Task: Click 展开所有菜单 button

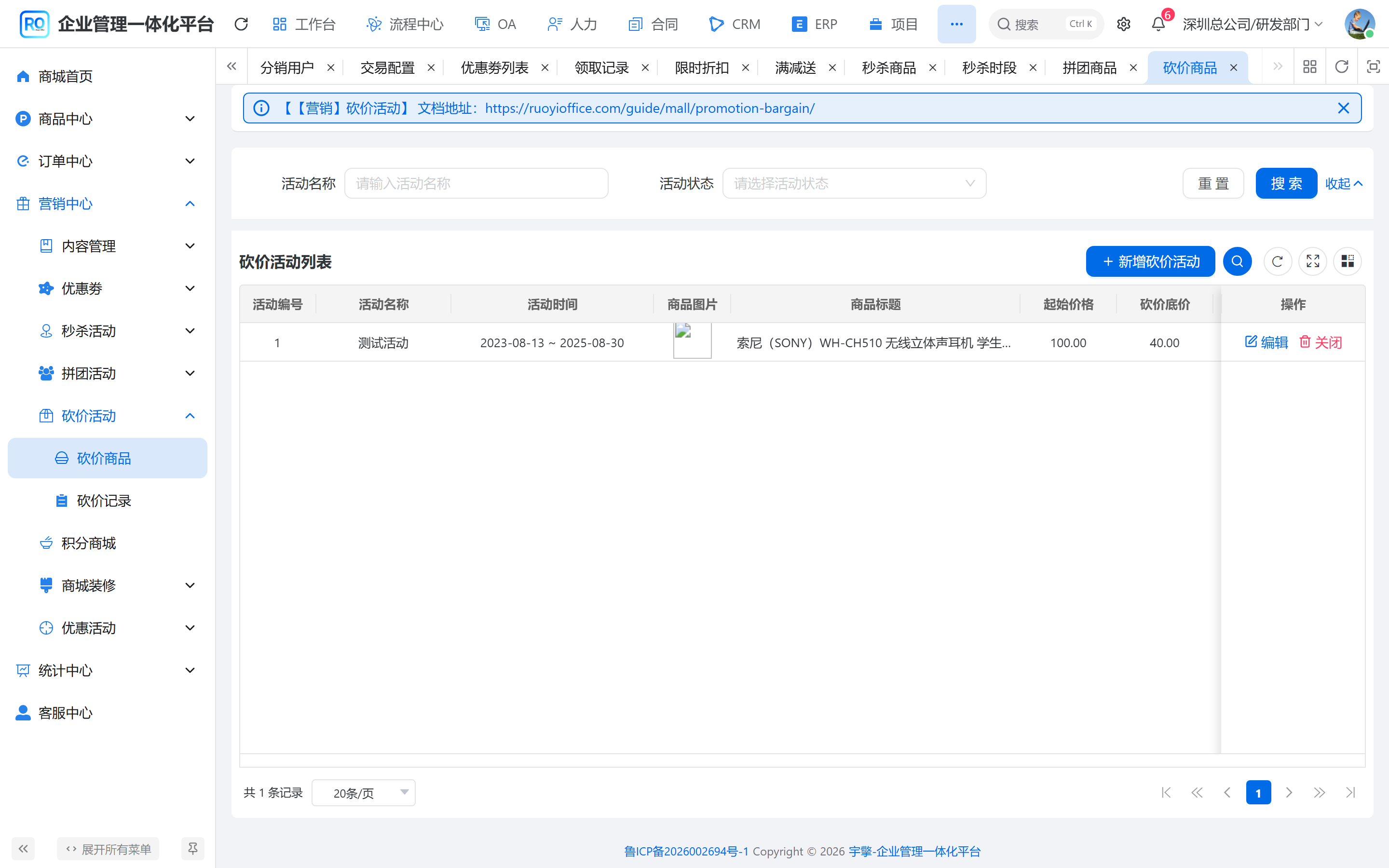Action: [x=108, y=849]
